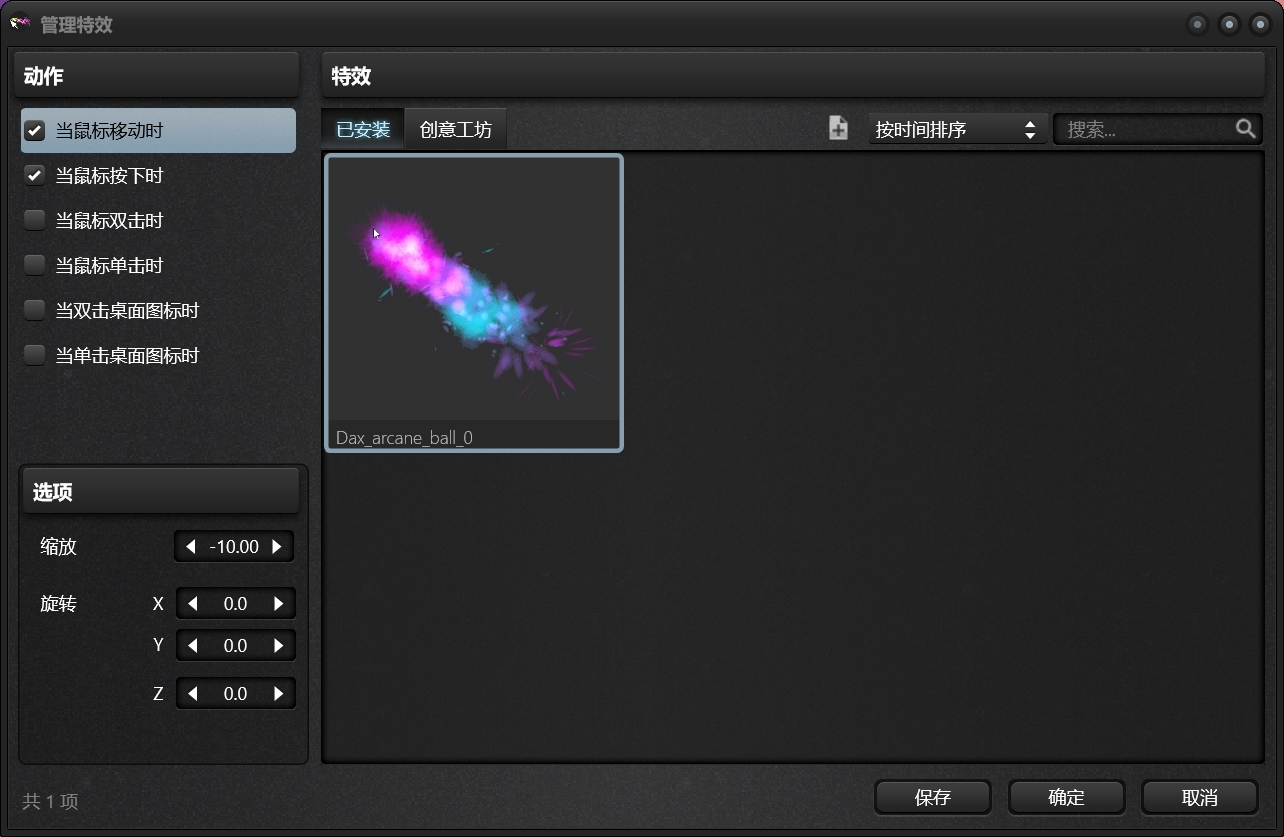Click the left arrow to decrease 缩放
Image resolution: width=1284 pixels, height=837 pixels.
(x=190, y=546)
